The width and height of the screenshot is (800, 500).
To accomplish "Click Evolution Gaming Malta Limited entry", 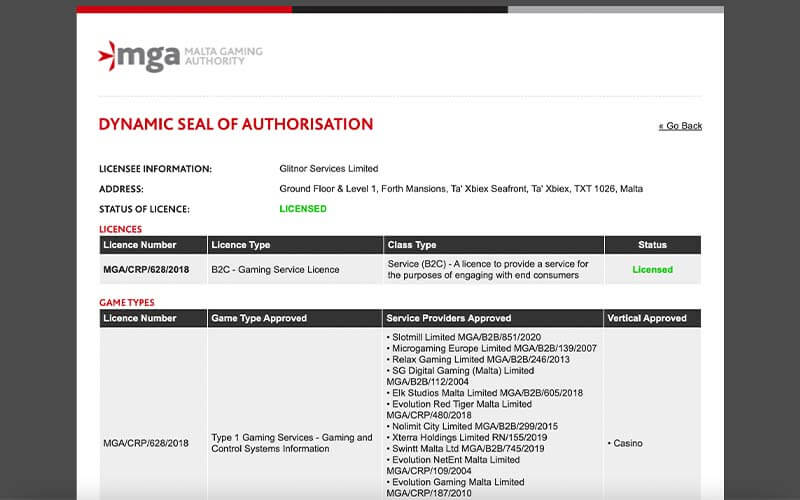I will 456,488.
